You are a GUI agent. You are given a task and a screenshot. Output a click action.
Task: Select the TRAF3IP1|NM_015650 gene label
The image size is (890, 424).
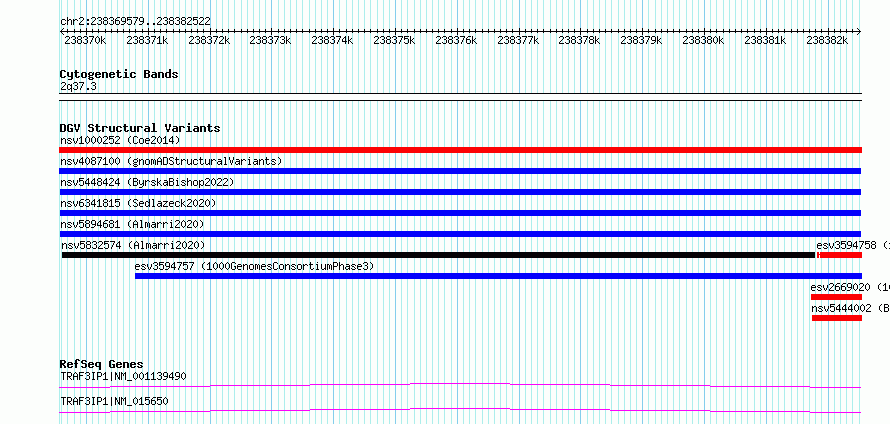coord(114,401)
